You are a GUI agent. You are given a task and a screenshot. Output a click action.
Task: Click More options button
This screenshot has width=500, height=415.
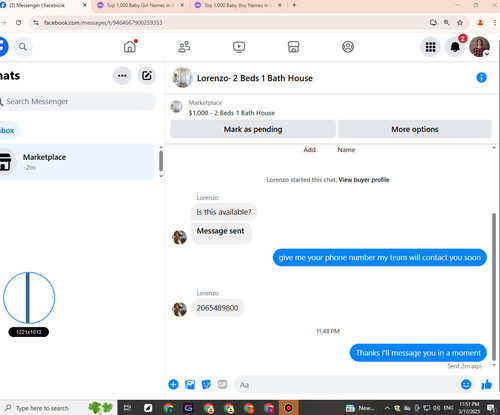tap(415, 129)
